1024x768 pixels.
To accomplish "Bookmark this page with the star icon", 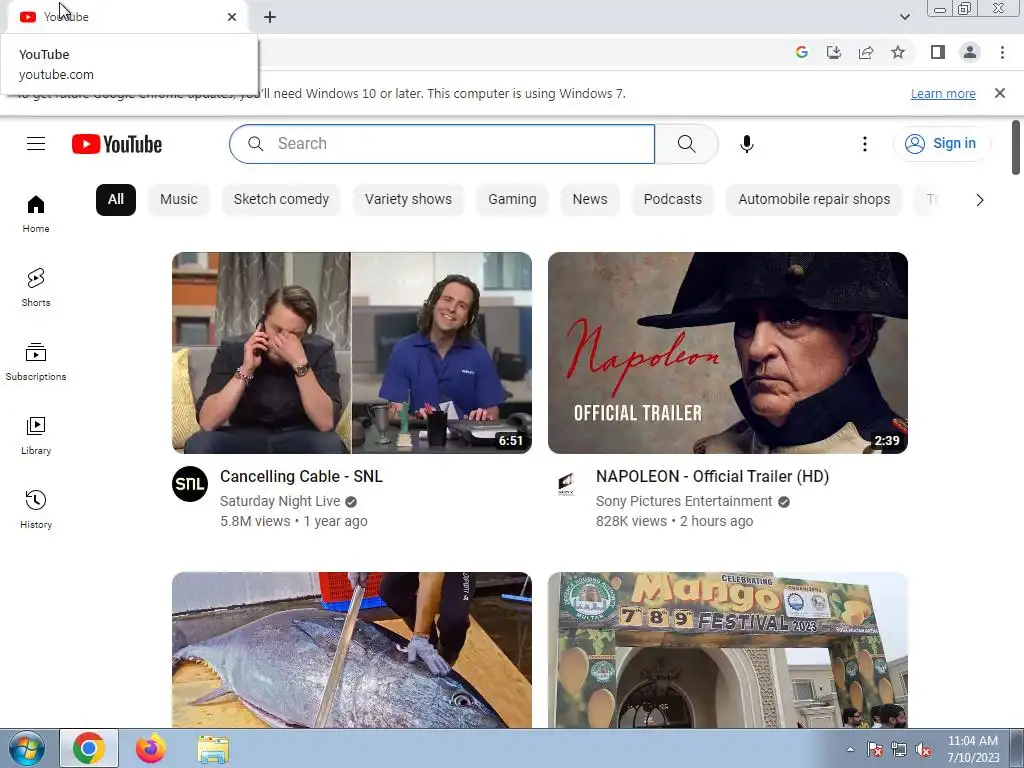I will [x=898, y=52].
